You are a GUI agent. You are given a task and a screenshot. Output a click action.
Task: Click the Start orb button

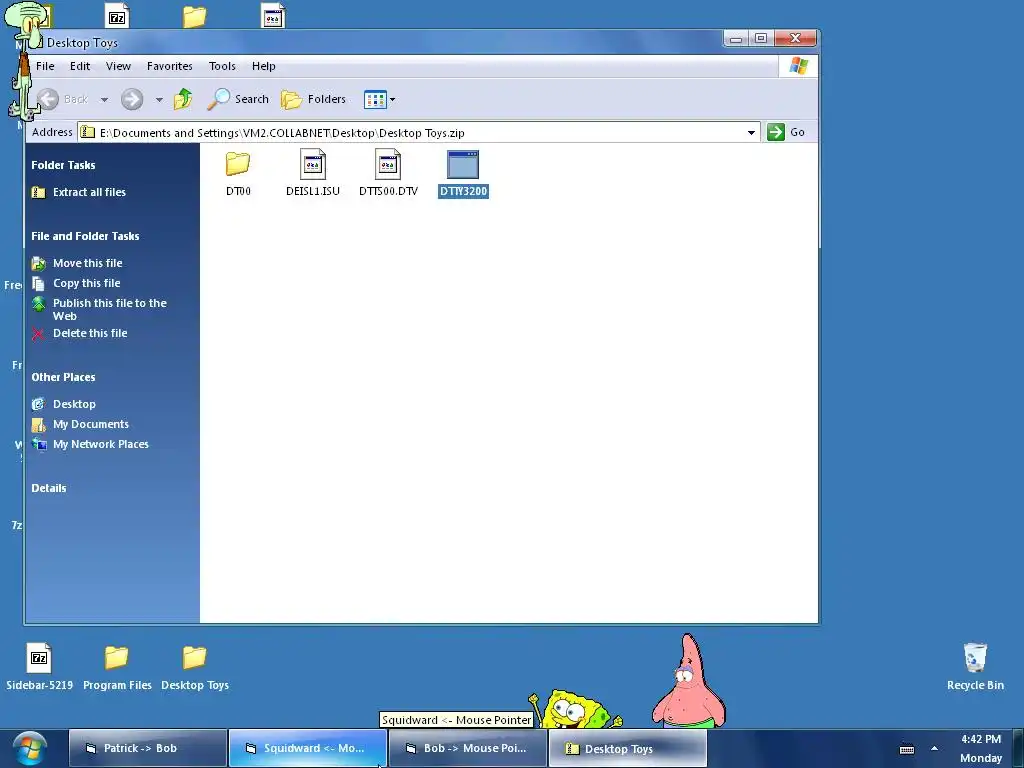[x=28, y=748]
